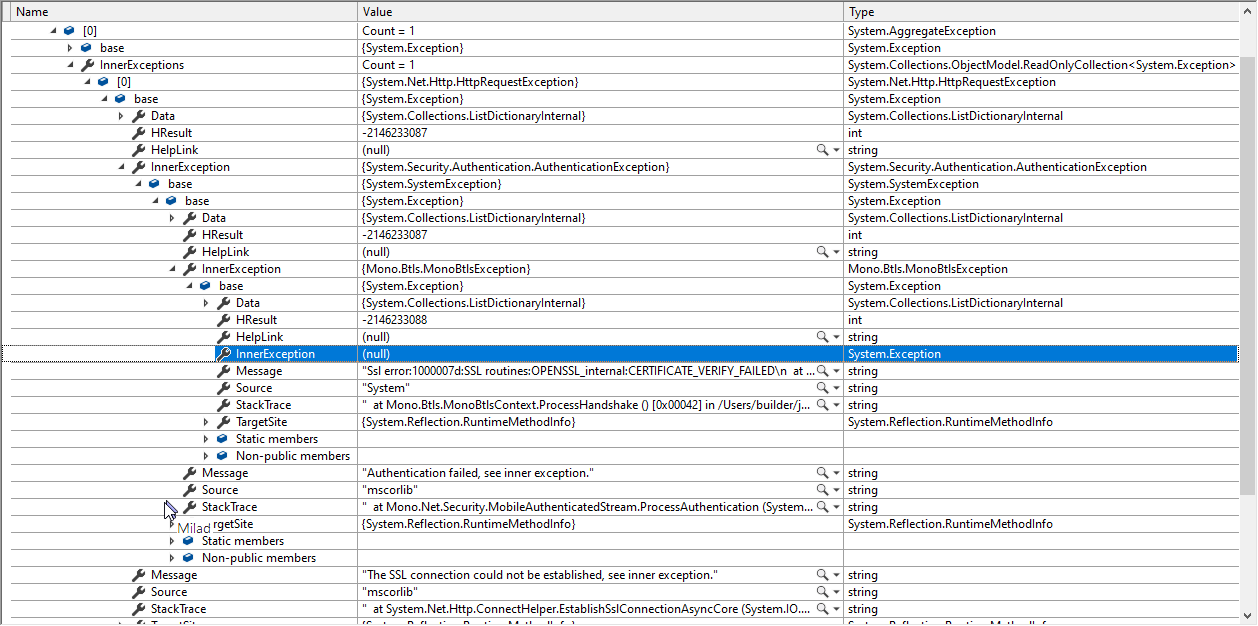This screenshot has height=626, width=1258.
Task: Open text visualizer for MonoBtlsContext.ProcessHandshake StackTrace
Action: 822,405
